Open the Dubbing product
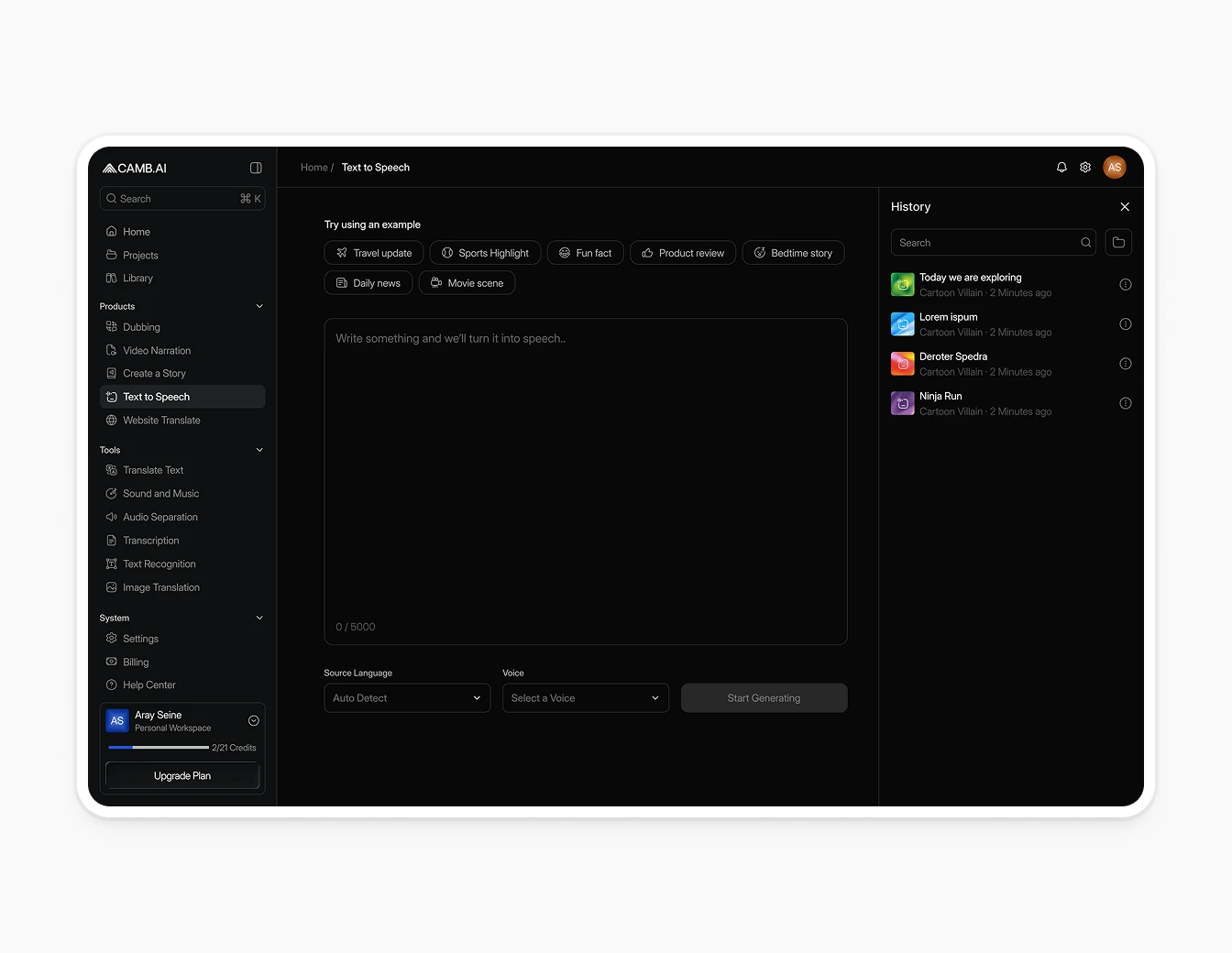 click(141, 326)
